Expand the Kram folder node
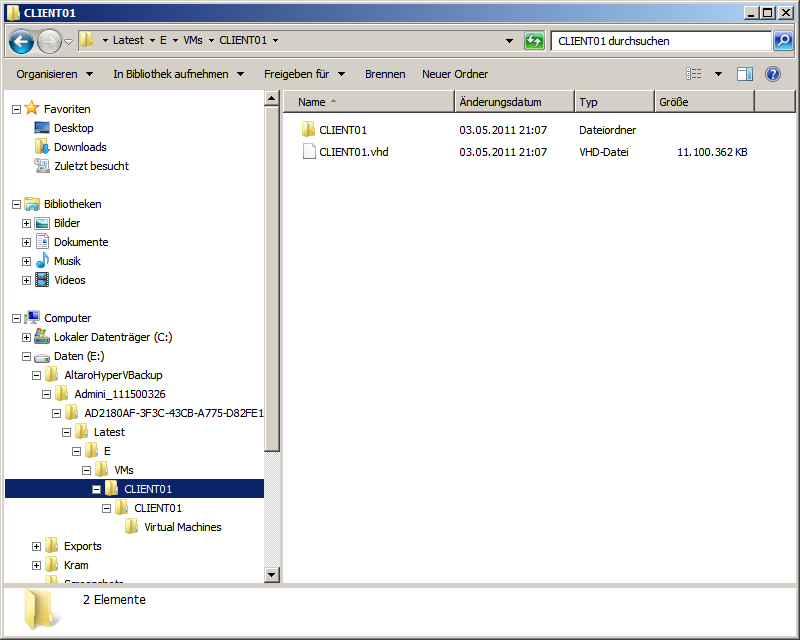This screenshot has height=640, width=800. click(36, 565)
